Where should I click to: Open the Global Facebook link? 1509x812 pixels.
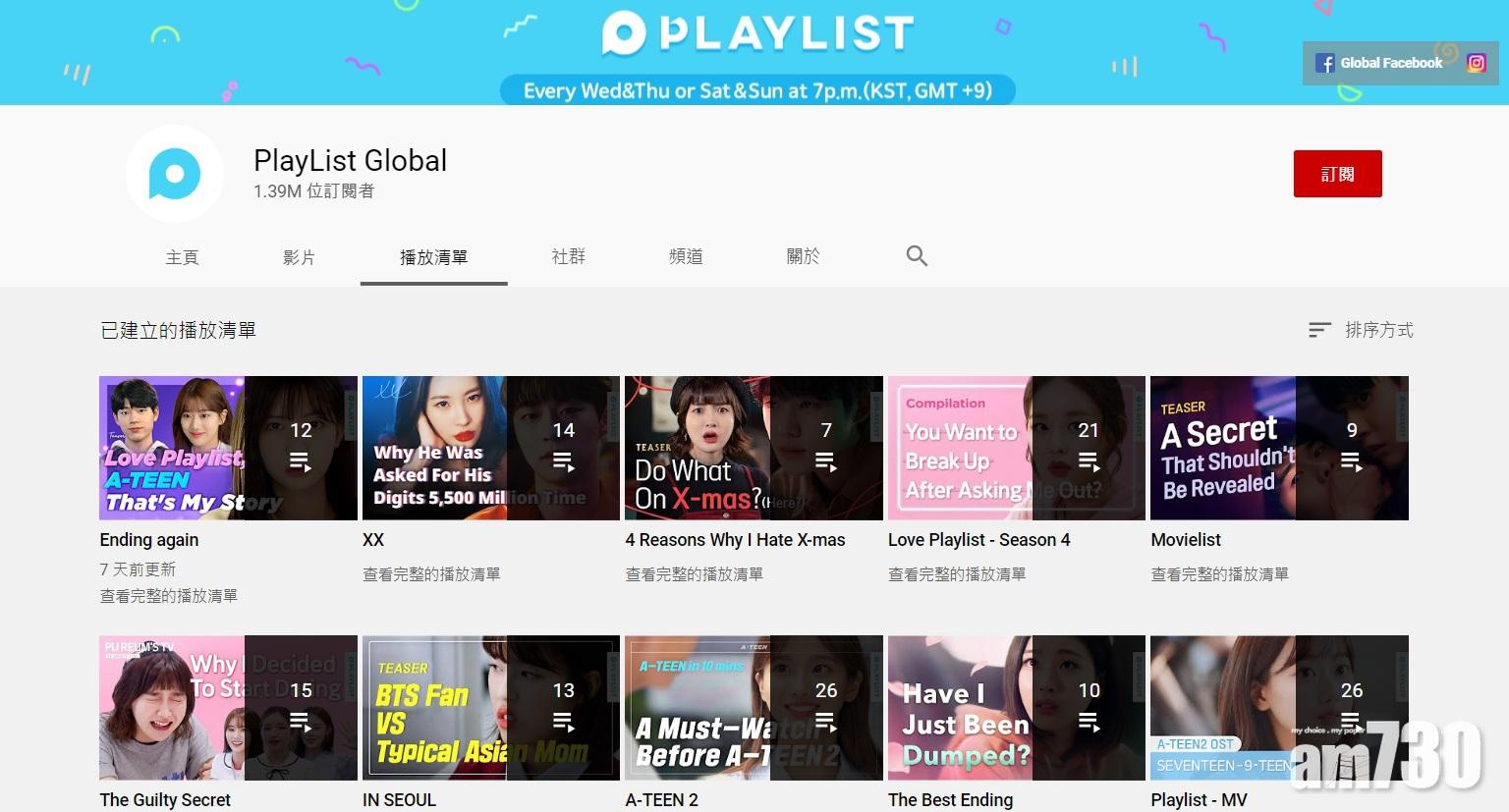click(x=1391, y=63)
